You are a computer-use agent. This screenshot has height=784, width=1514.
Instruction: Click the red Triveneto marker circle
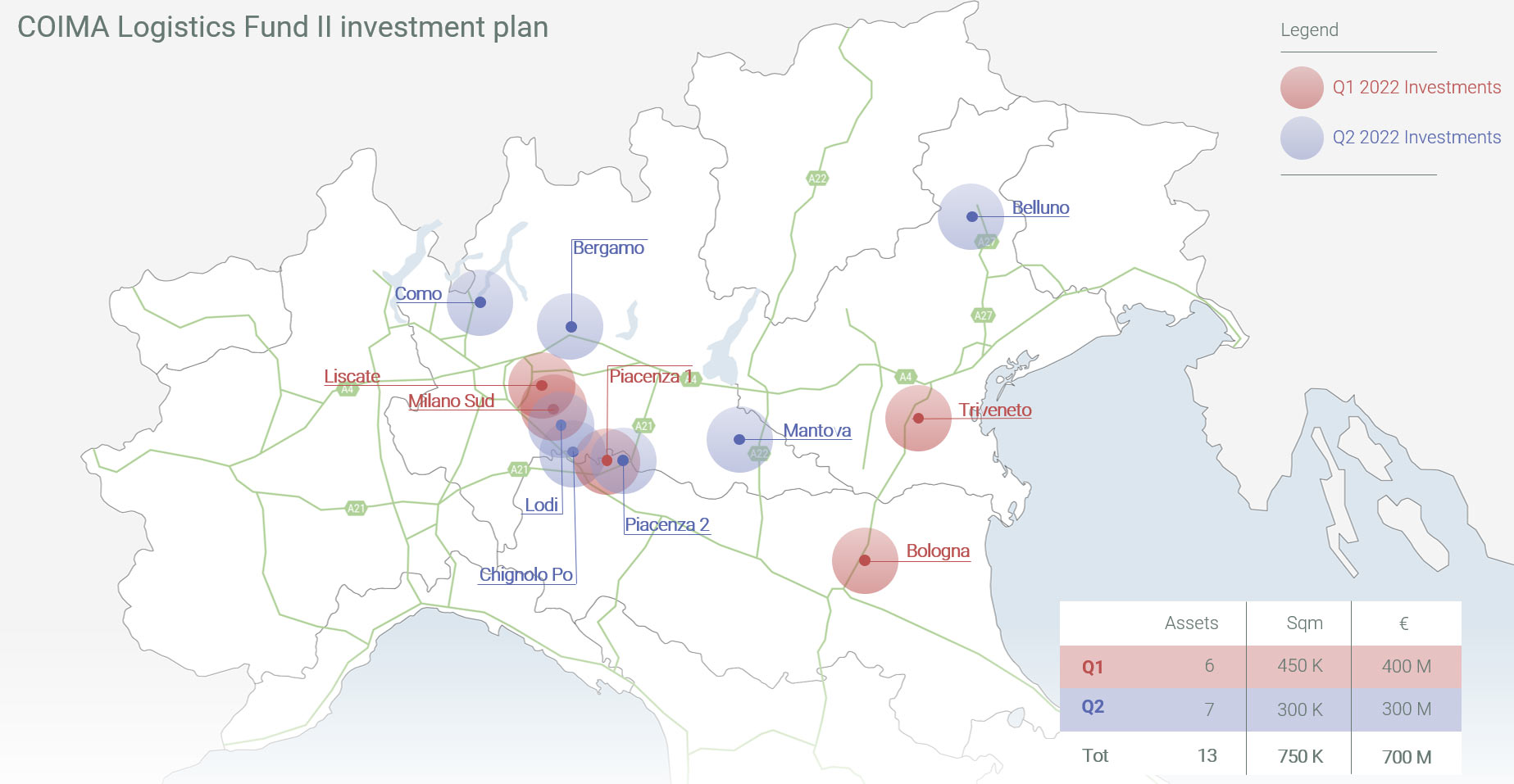[918, 418]
